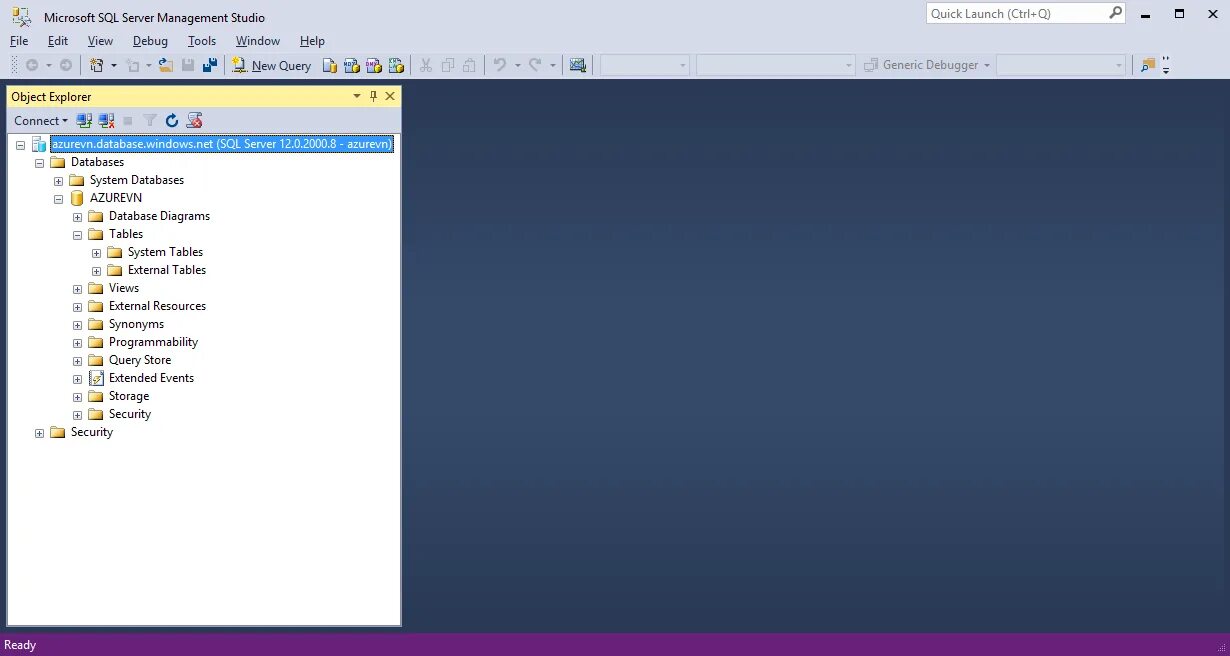Close the Object Explorer panel
This screenshot has height=656, width=1230.
click(x=390, y=96)
